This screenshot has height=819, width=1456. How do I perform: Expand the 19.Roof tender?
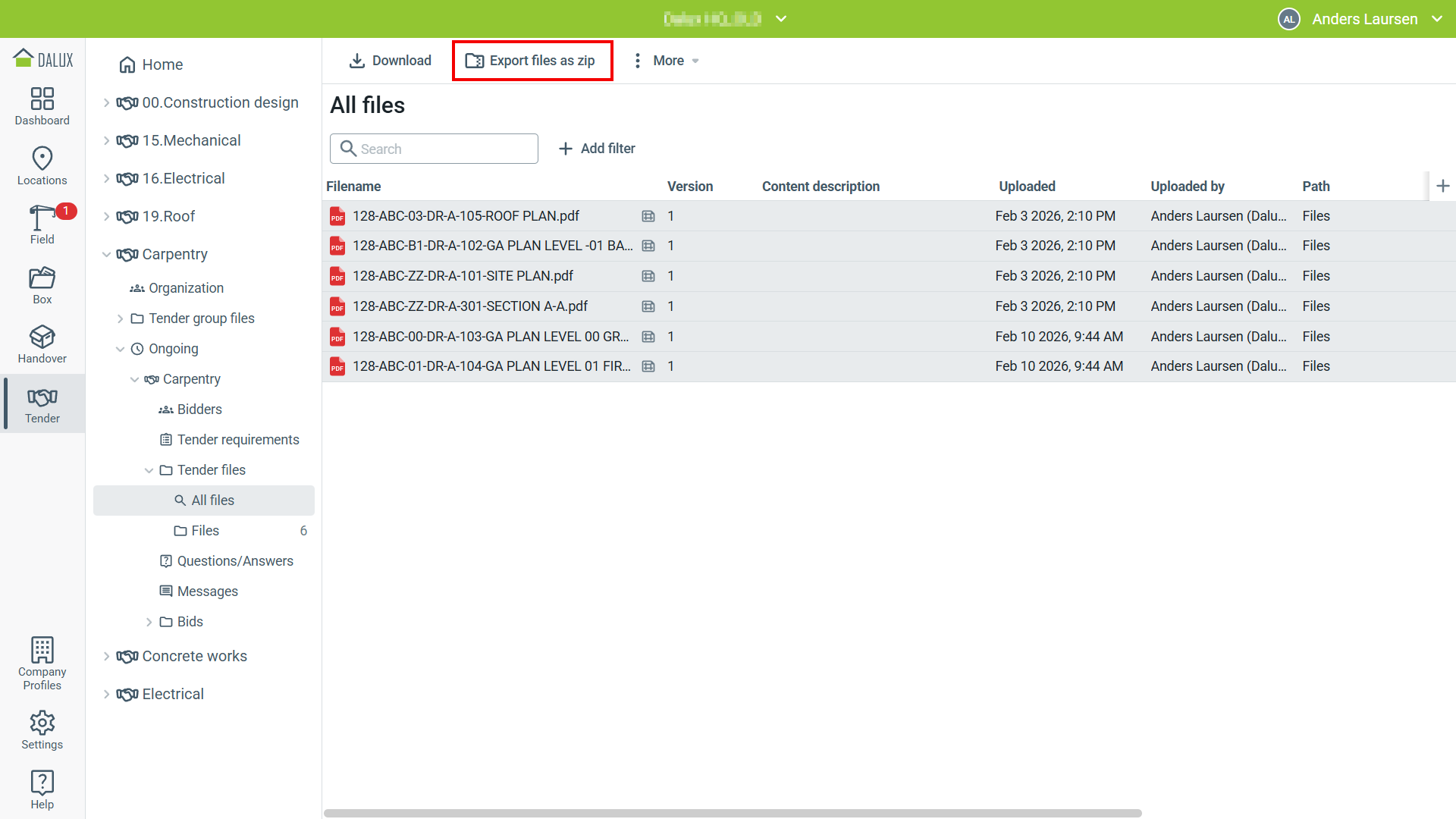(107, 216)
